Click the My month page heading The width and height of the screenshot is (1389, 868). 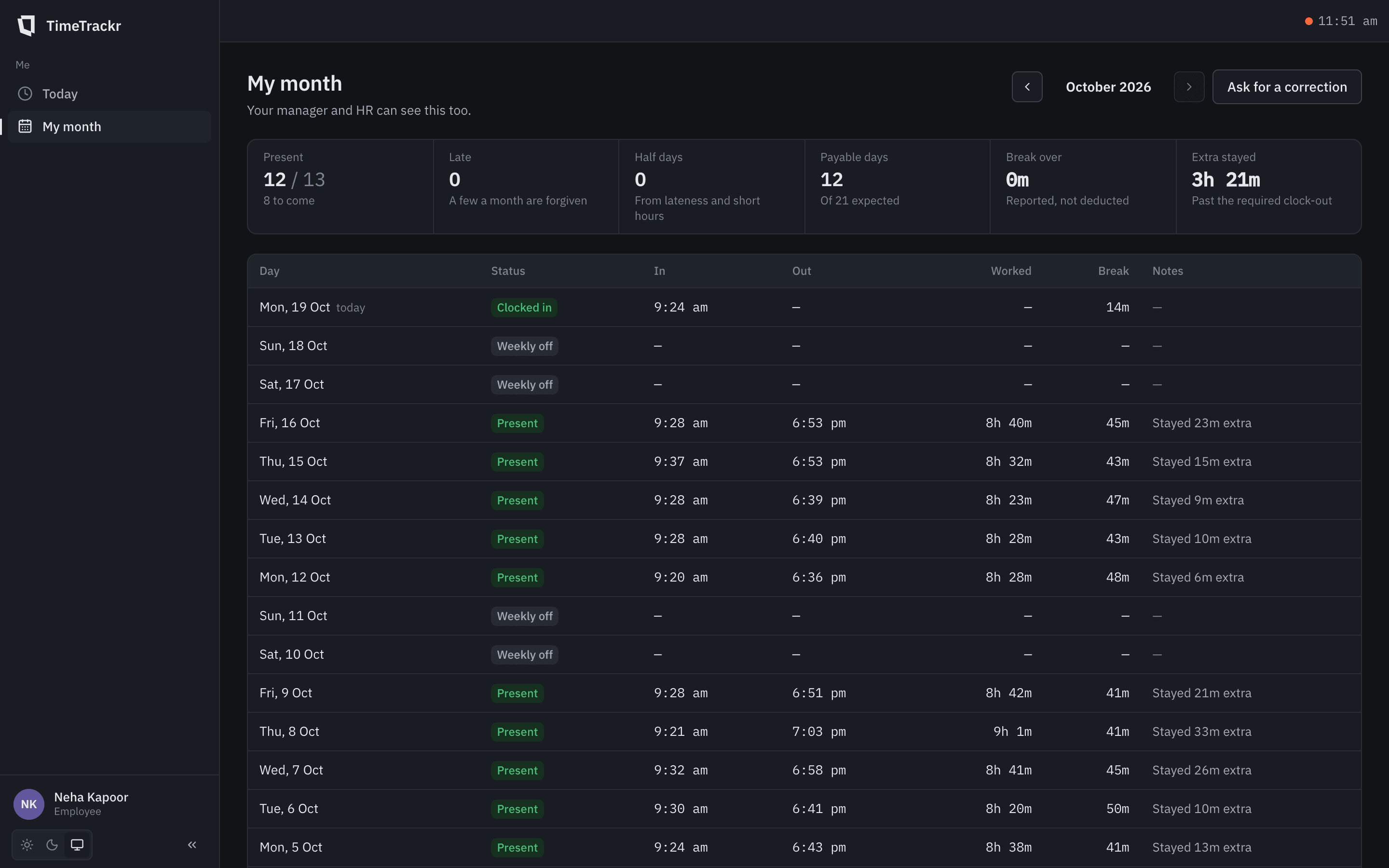pyautogui.click(x=295, y=84)
